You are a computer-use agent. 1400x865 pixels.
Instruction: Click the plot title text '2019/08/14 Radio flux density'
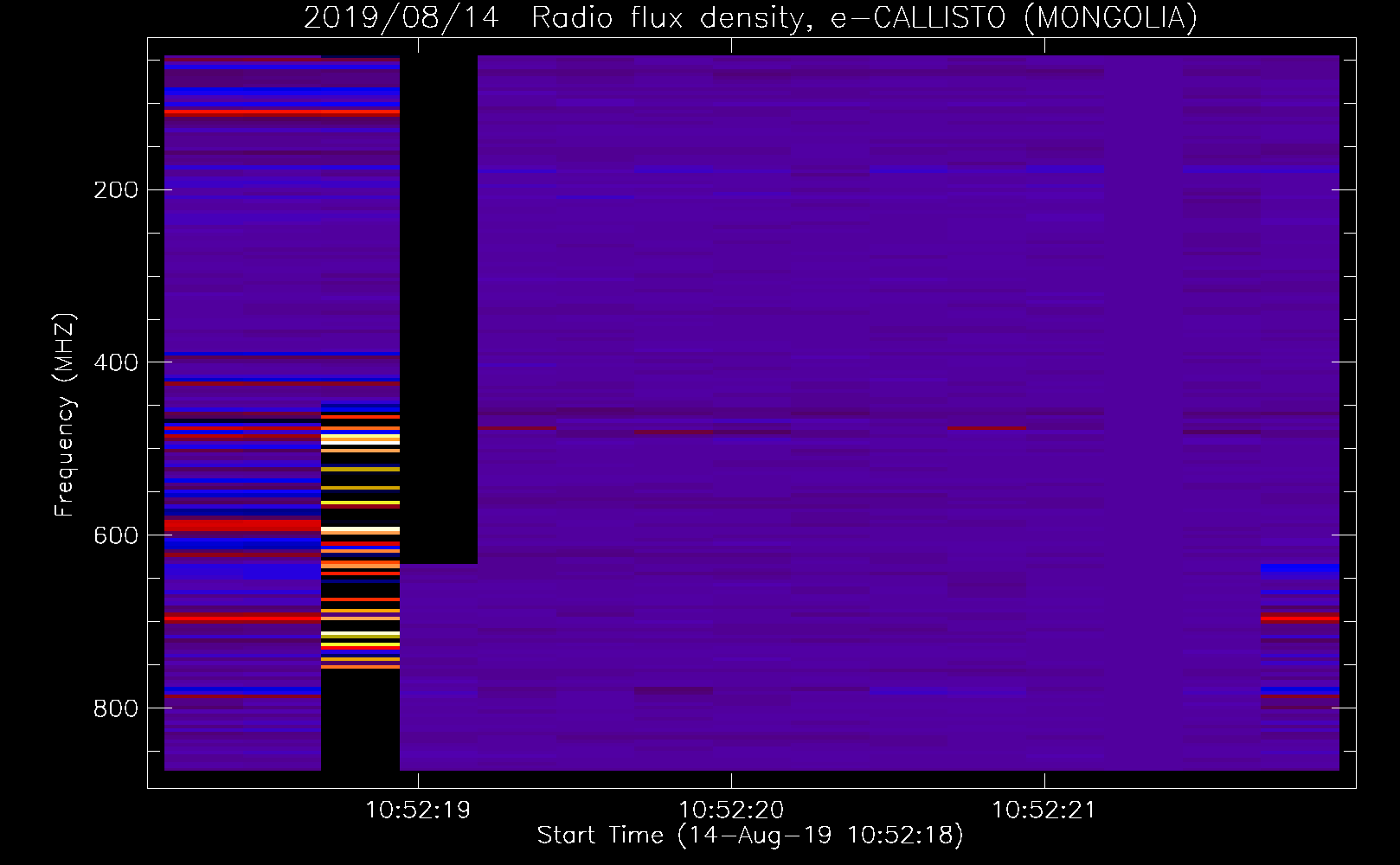(557, 18)
